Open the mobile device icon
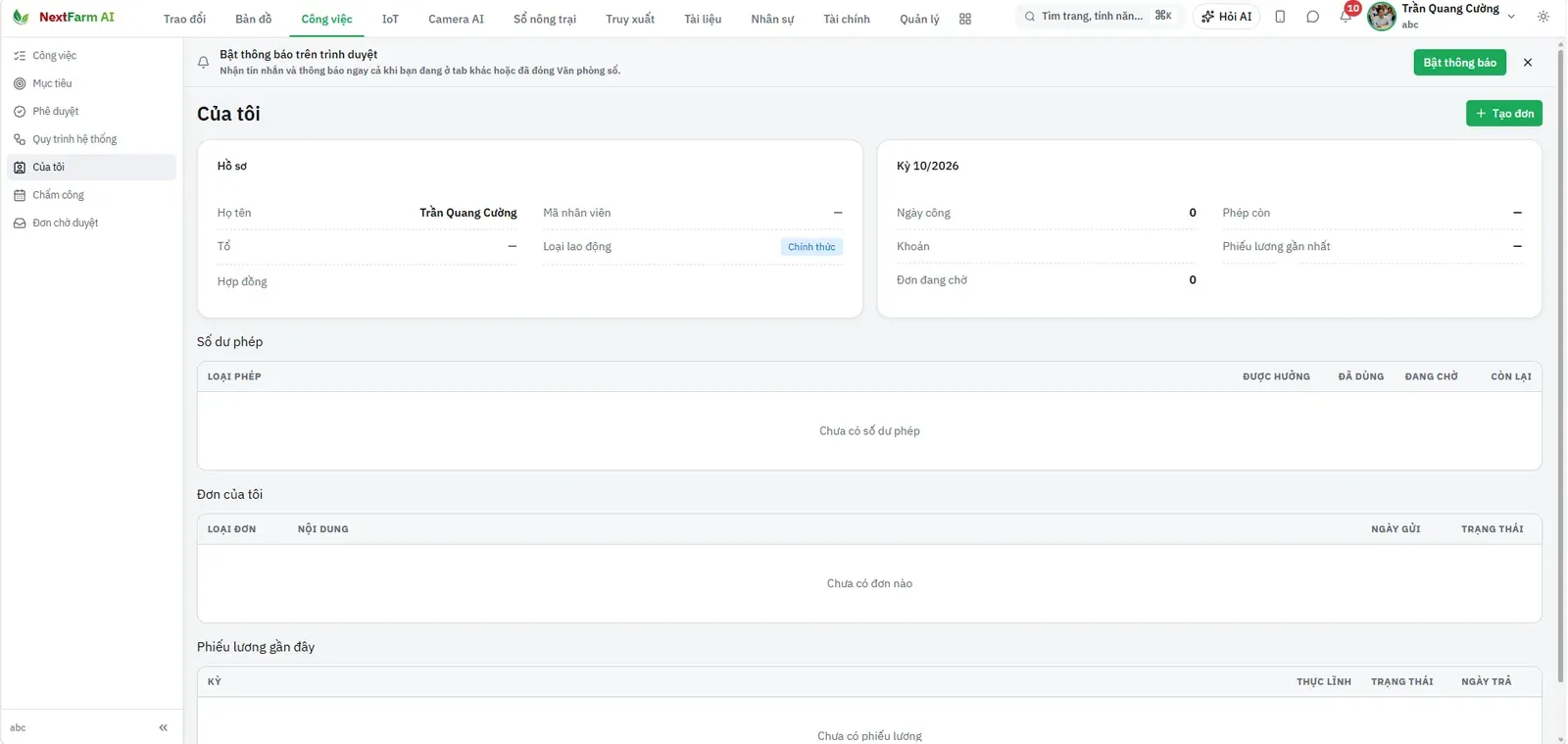The width and height of the screenshot is (1568, 744). [x=1280, y=17]
